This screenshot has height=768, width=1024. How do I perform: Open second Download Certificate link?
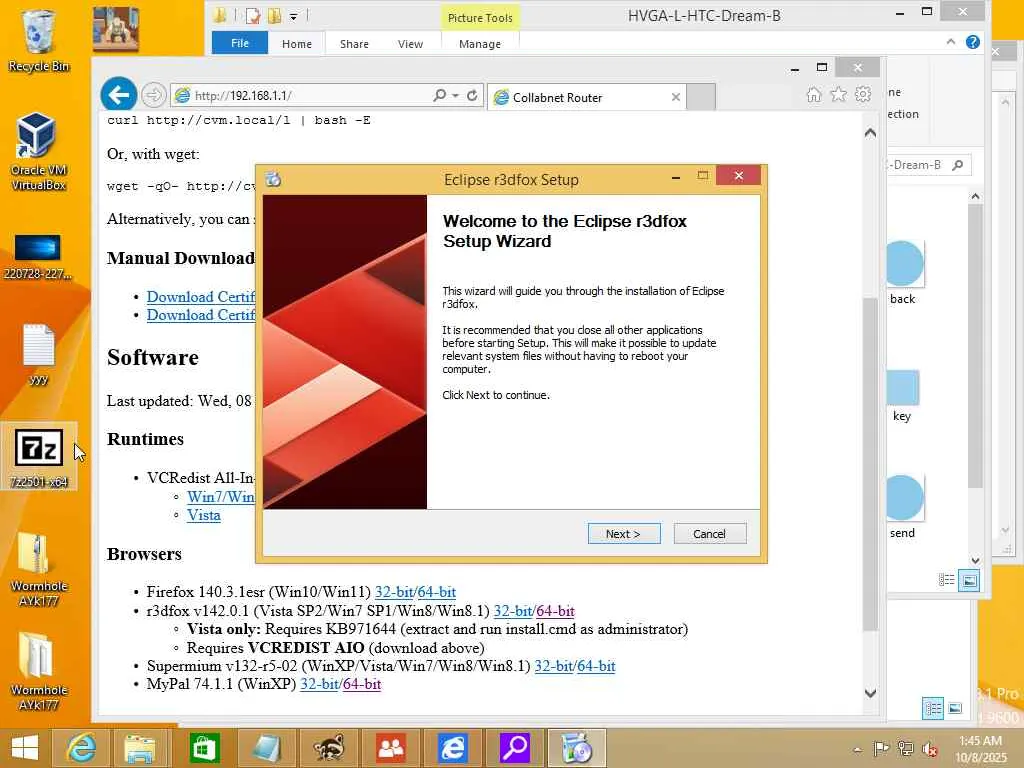coord(201,315)
